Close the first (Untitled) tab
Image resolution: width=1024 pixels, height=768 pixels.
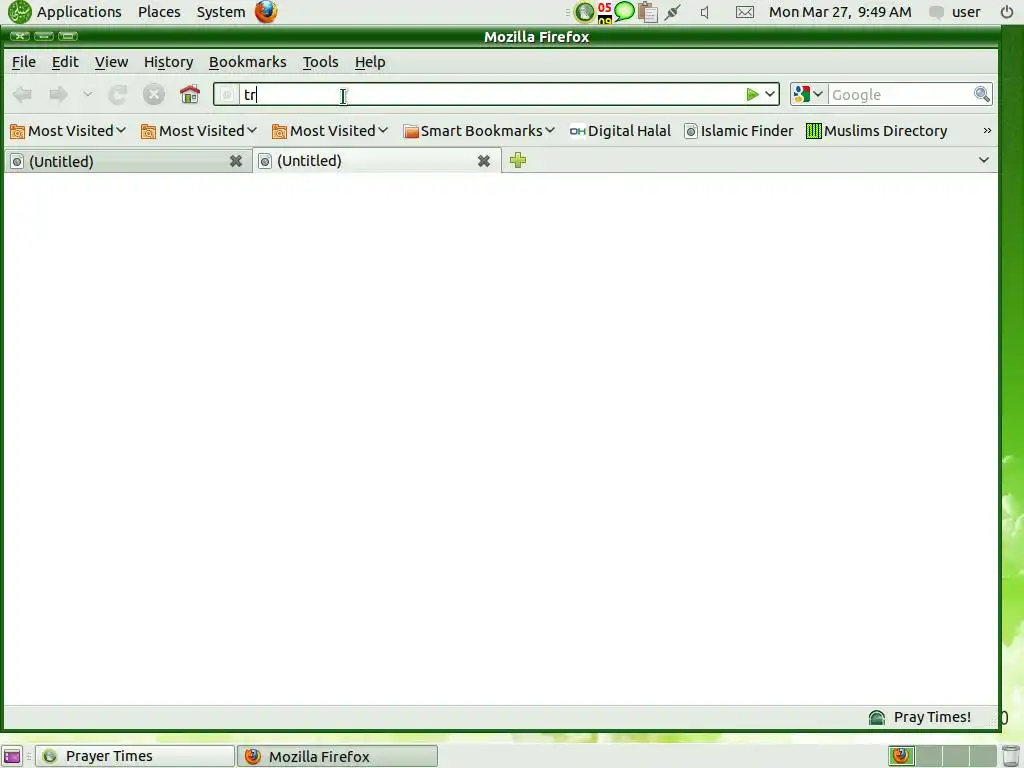tap(236, 161)
